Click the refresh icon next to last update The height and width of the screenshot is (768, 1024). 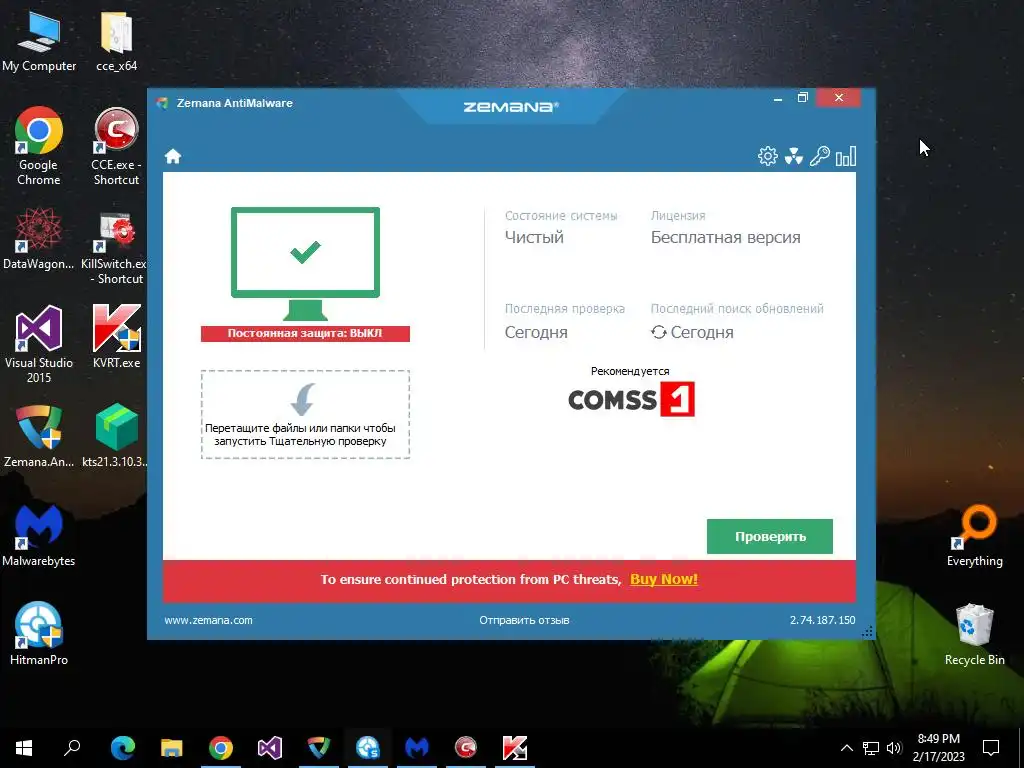[x=658, y=332]
